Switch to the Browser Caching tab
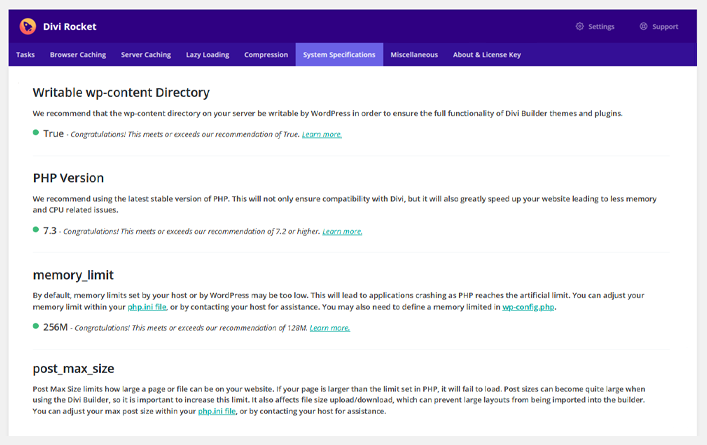The width and height of the screenshot is (707, 445). click(x=78, y=55)
